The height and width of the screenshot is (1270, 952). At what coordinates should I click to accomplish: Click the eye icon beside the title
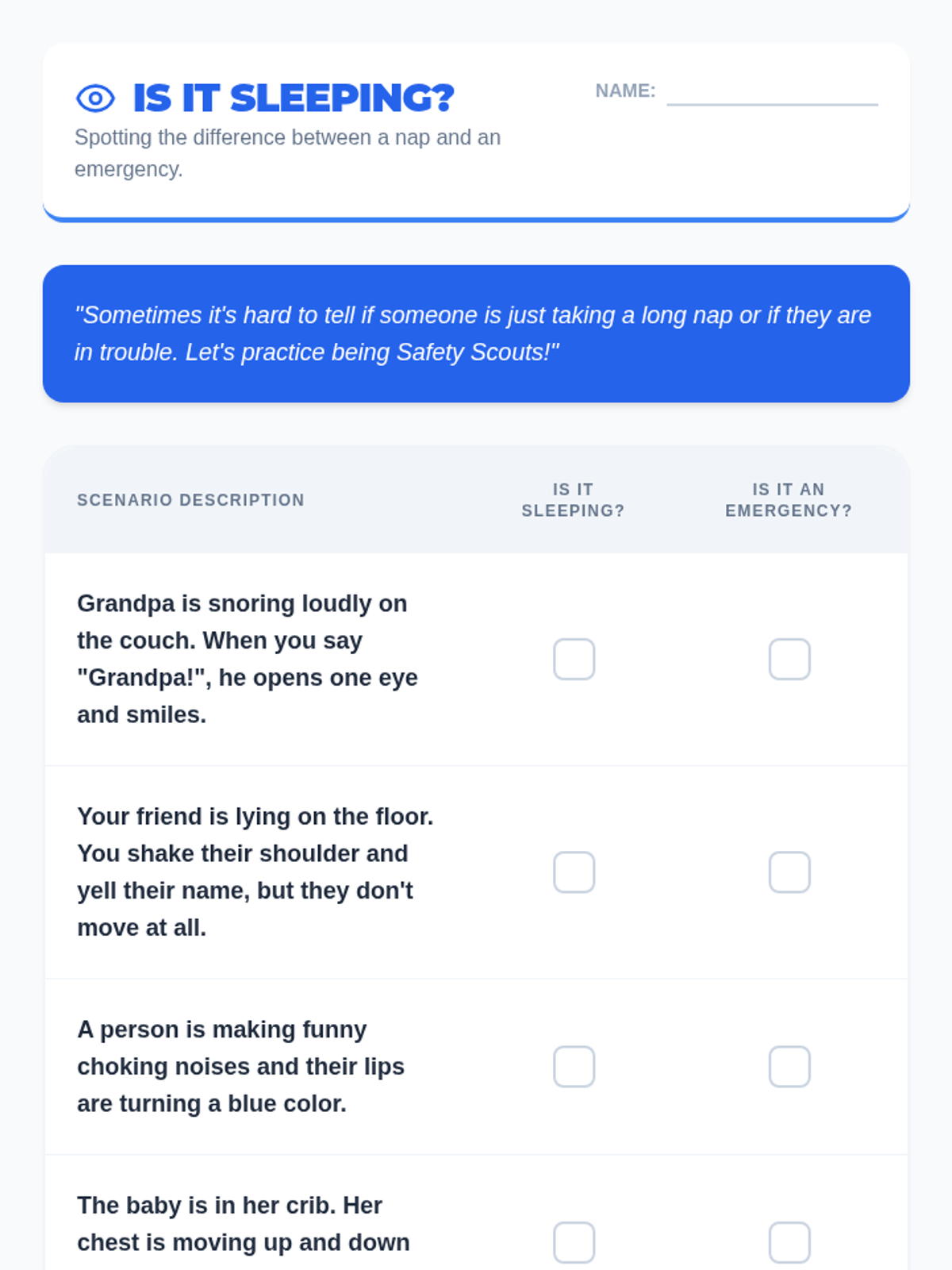(95, 98)
